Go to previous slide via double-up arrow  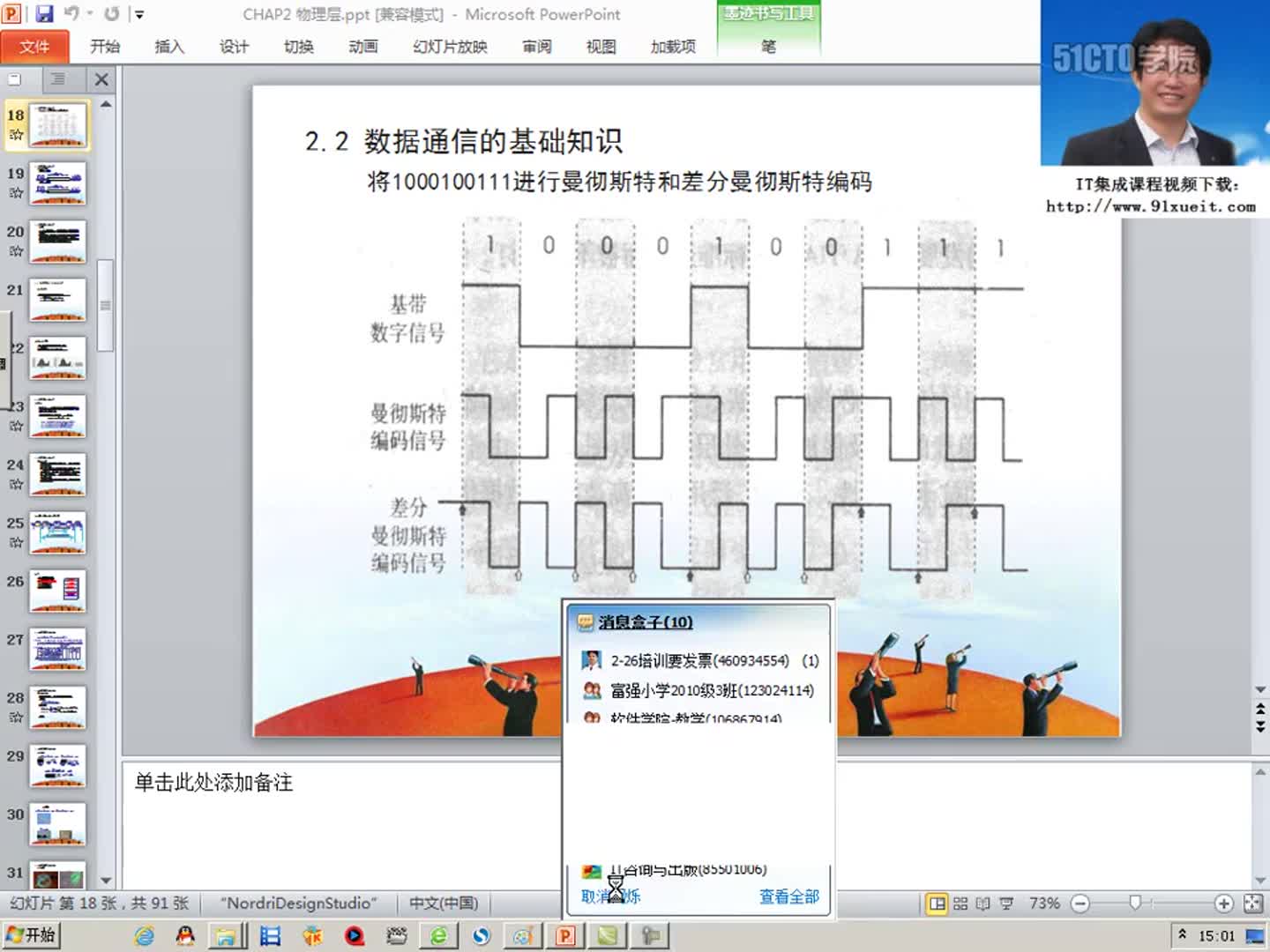tap(1260, 709)
